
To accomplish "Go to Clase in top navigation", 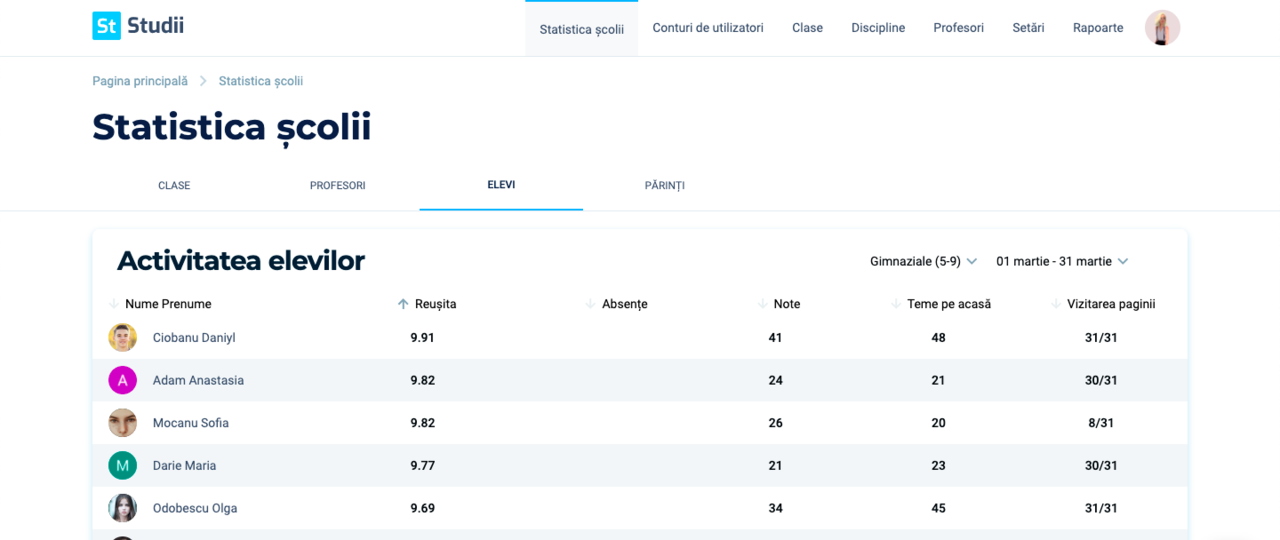I will (807, 28).
